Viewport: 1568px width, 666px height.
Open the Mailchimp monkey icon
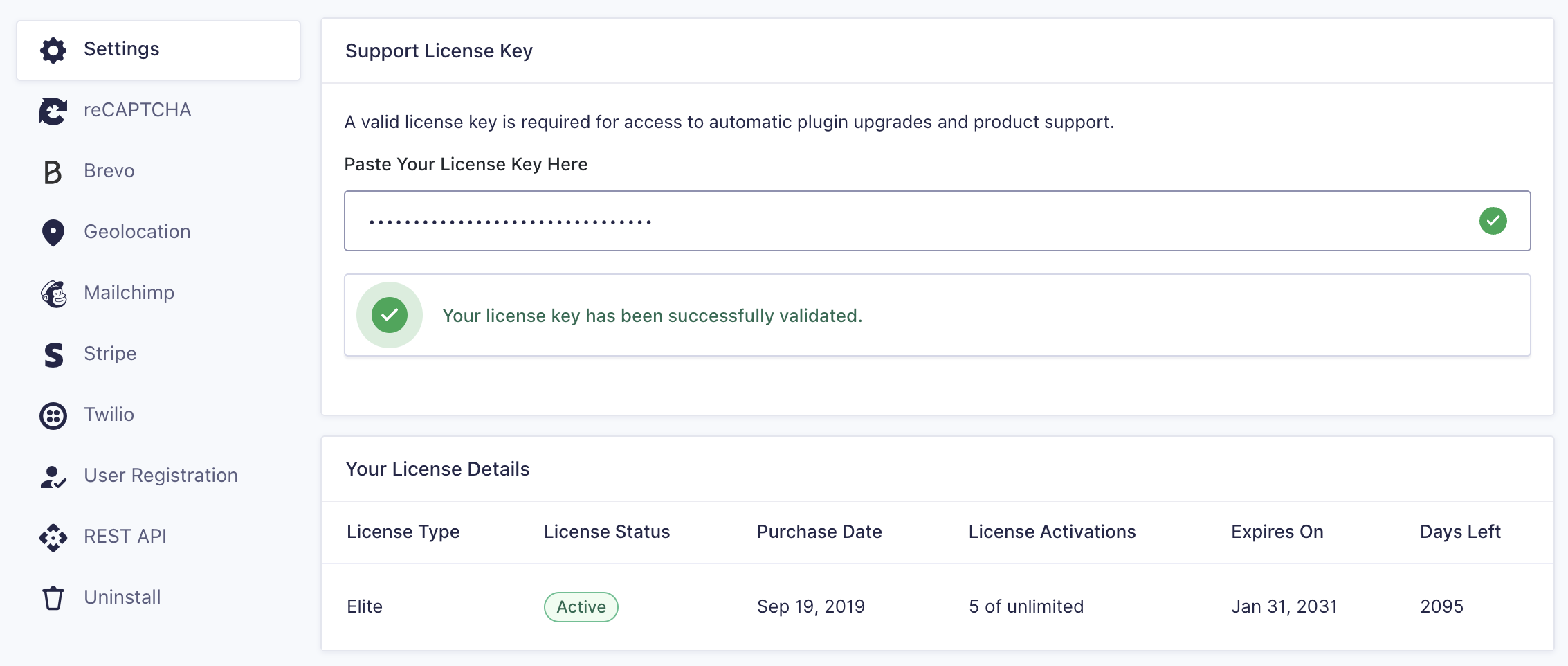point(53,294)
